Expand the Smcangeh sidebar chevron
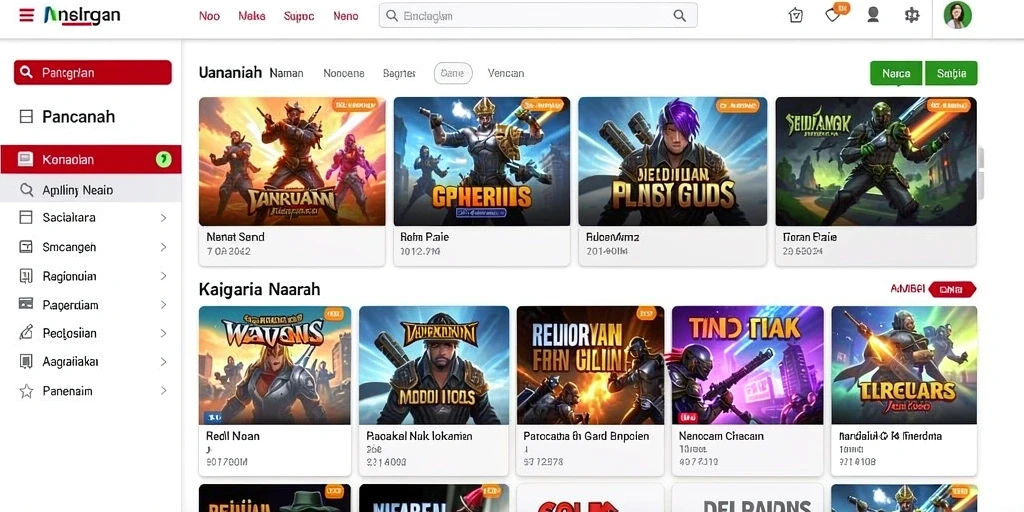This screenshot has height=512, width=1024. 163,247
